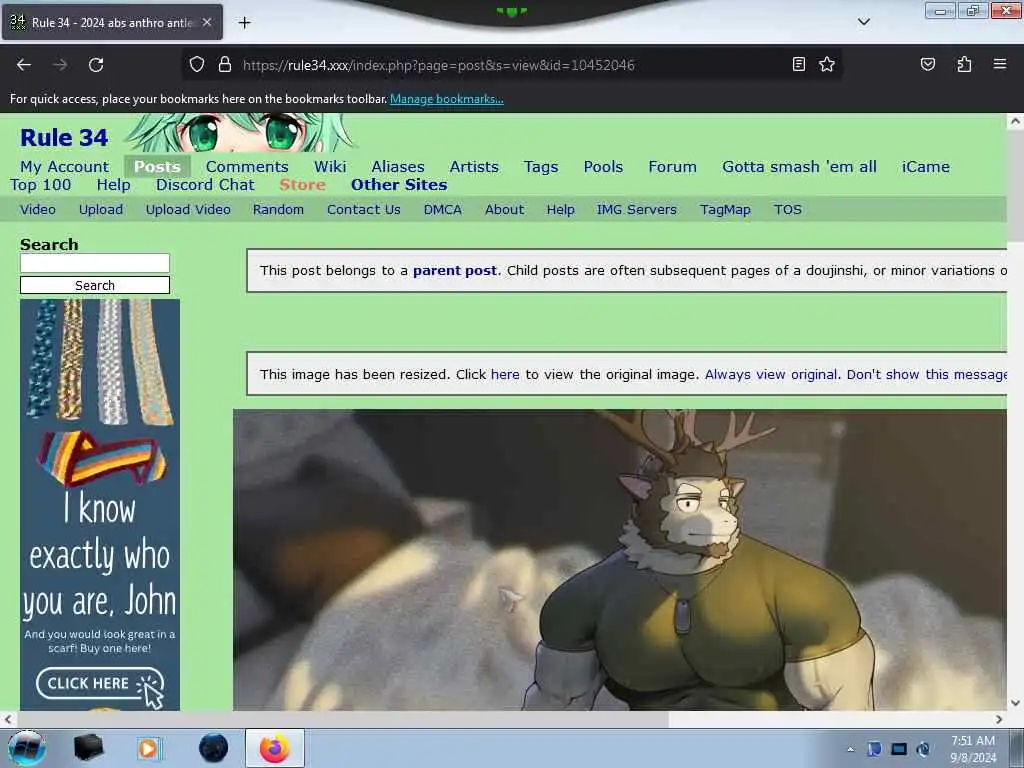Click the Upload submenu link
This screenshot has width=1024, height=768.
101,210
